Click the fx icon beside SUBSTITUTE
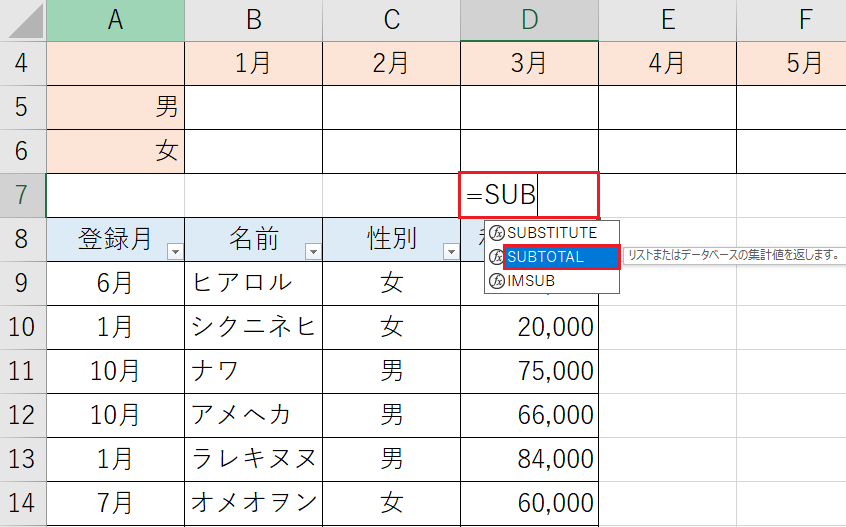Image resolution: width=846 pixels, height=527 pixels. click(496, 233)
